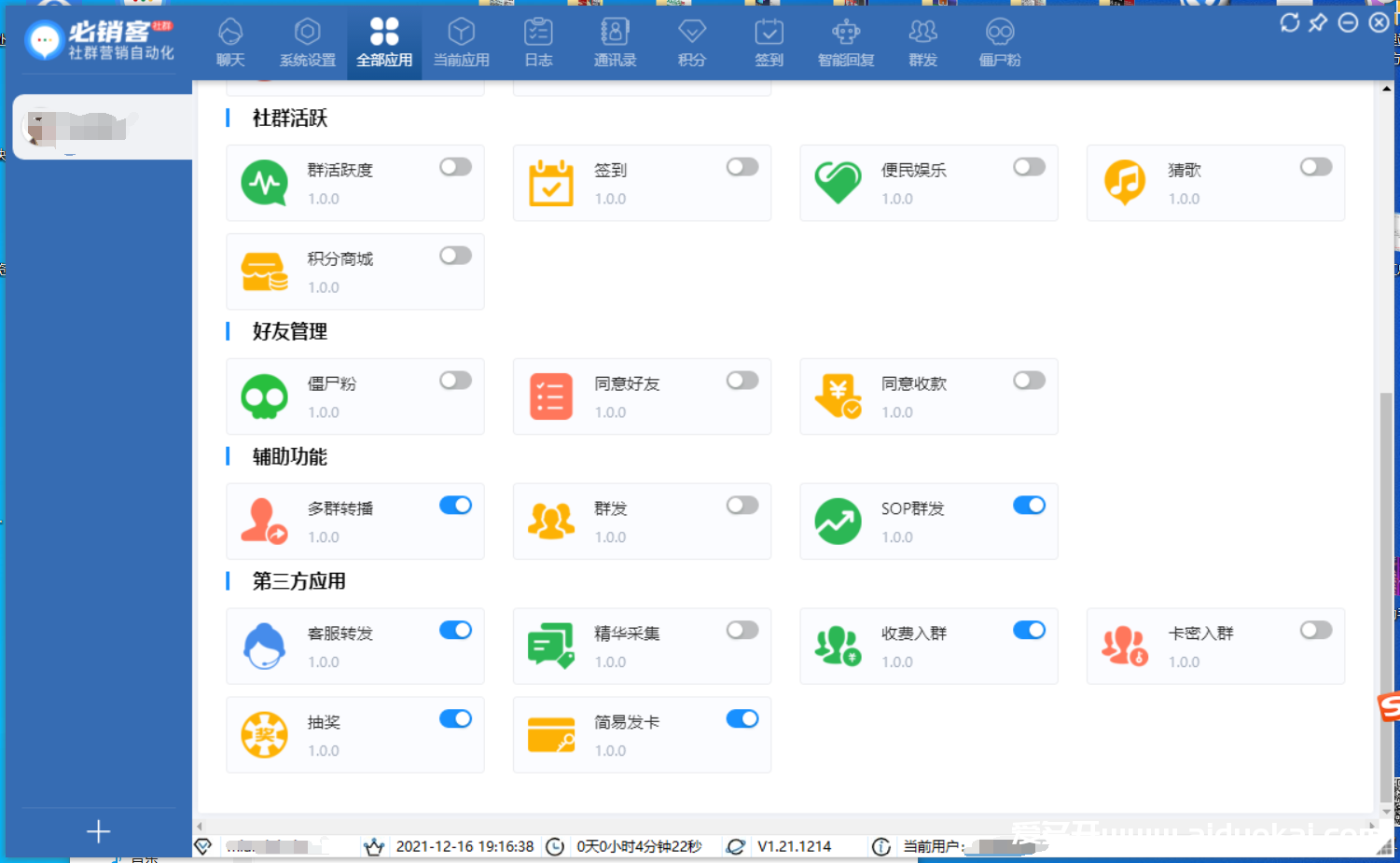Click the 抽奖 prize wheel icon
Viewport: 1400px width, 863px height.
click(265, 734)
